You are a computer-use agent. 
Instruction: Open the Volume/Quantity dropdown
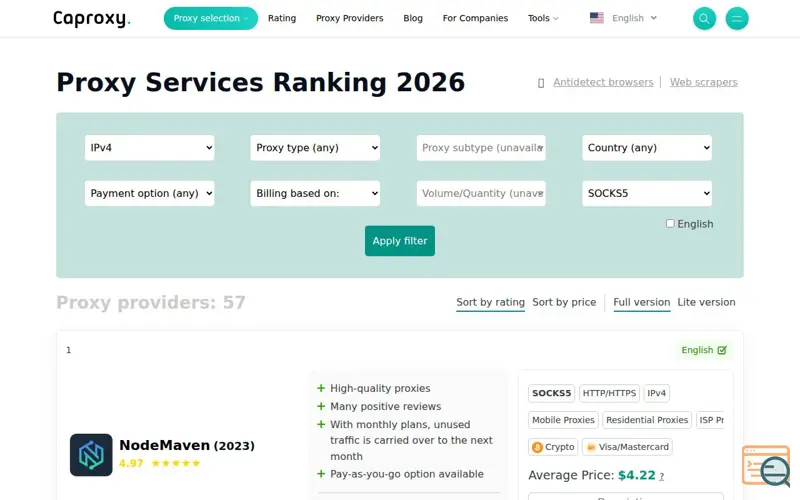(x=481, y=193)
